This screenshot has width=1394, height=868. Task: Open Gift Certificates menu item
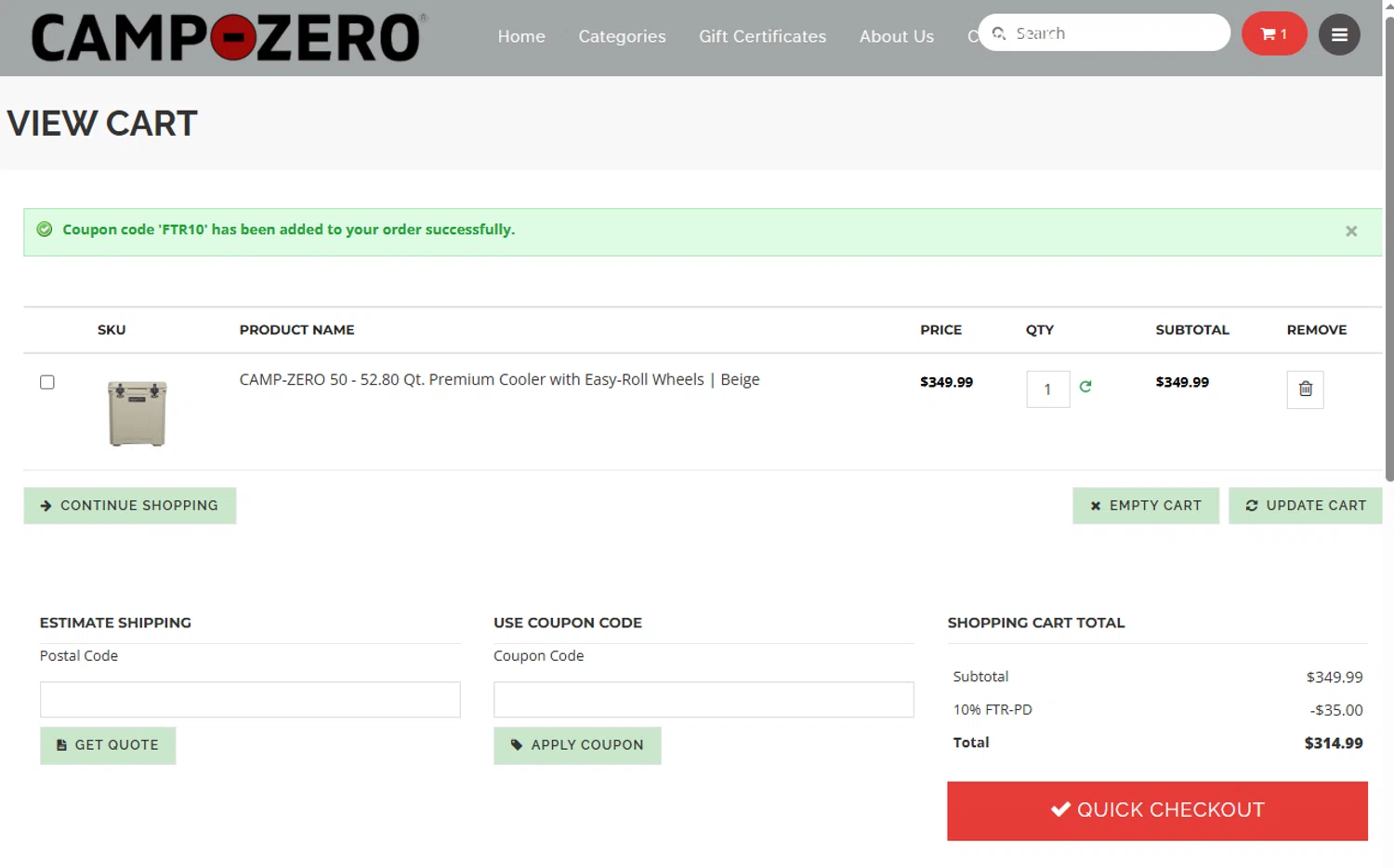pos(762,36)
